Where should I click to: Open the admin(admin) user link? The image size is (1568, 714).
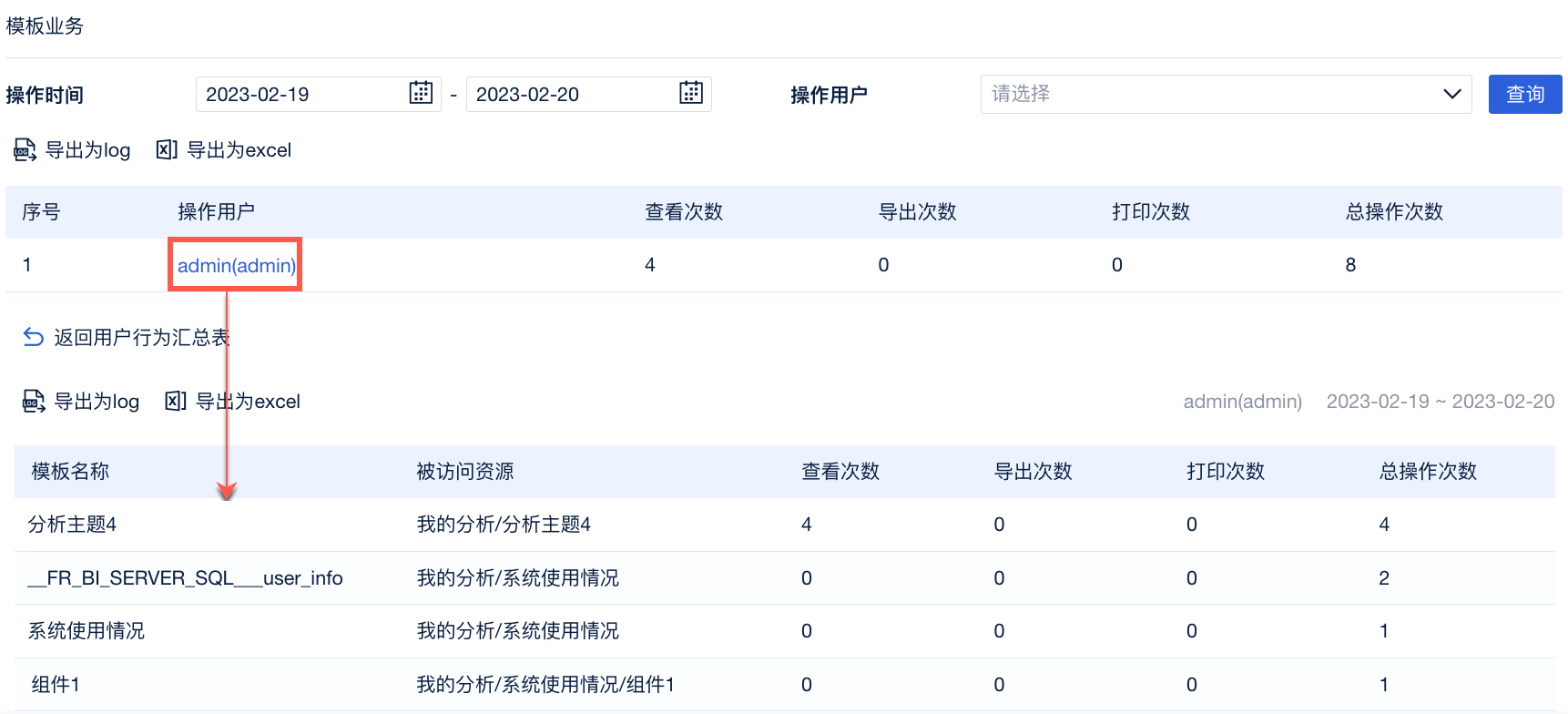coord(236,265)
